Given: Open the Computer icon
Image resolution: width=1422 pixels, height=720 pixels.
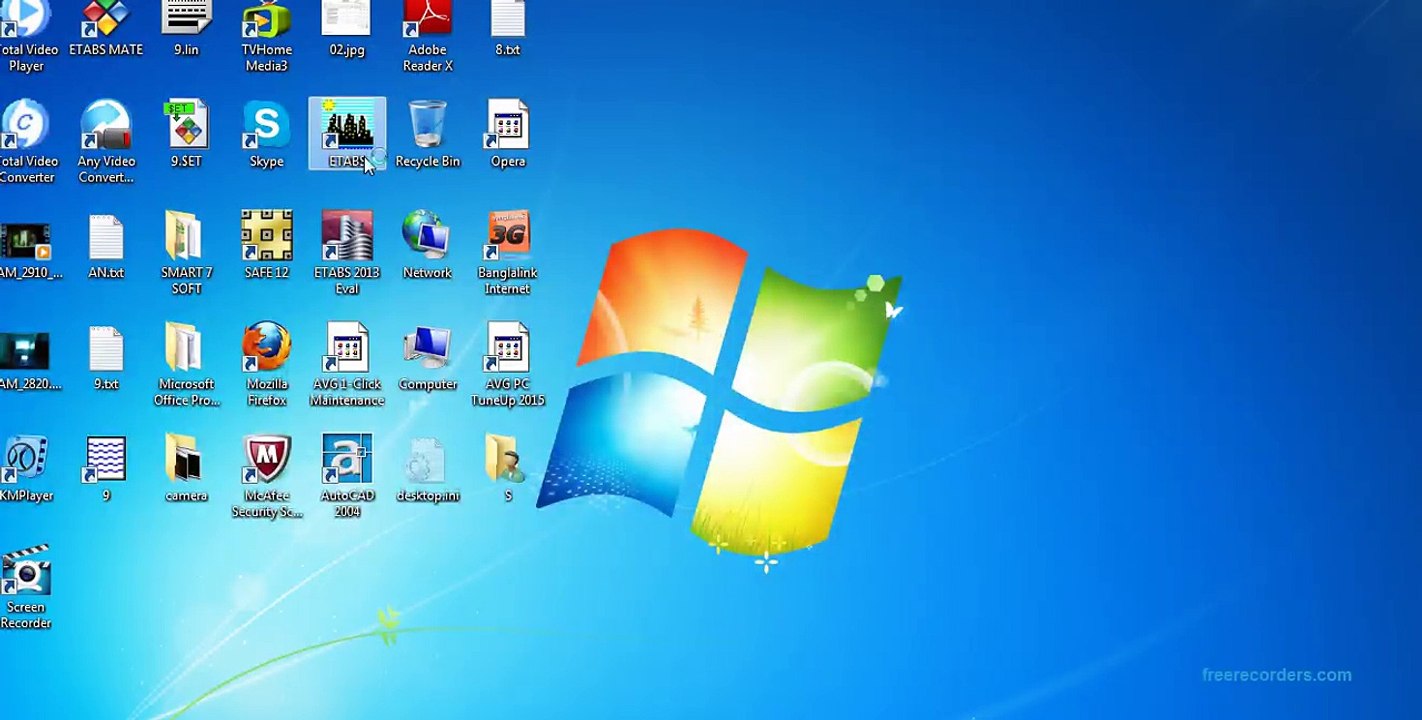Looking at the screenshot, I should [x=428, y=357].
